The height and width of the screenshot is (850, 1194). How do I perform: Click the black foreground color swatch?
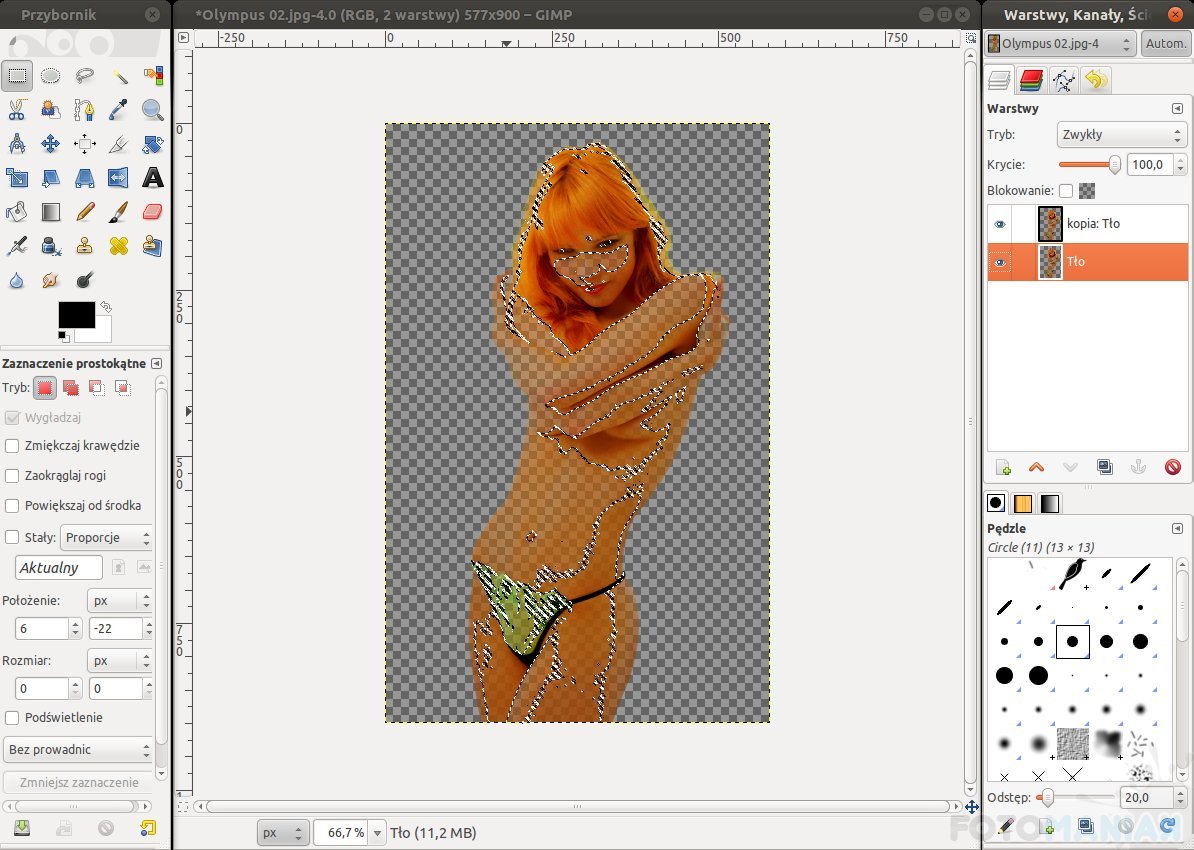pos(76,314)
